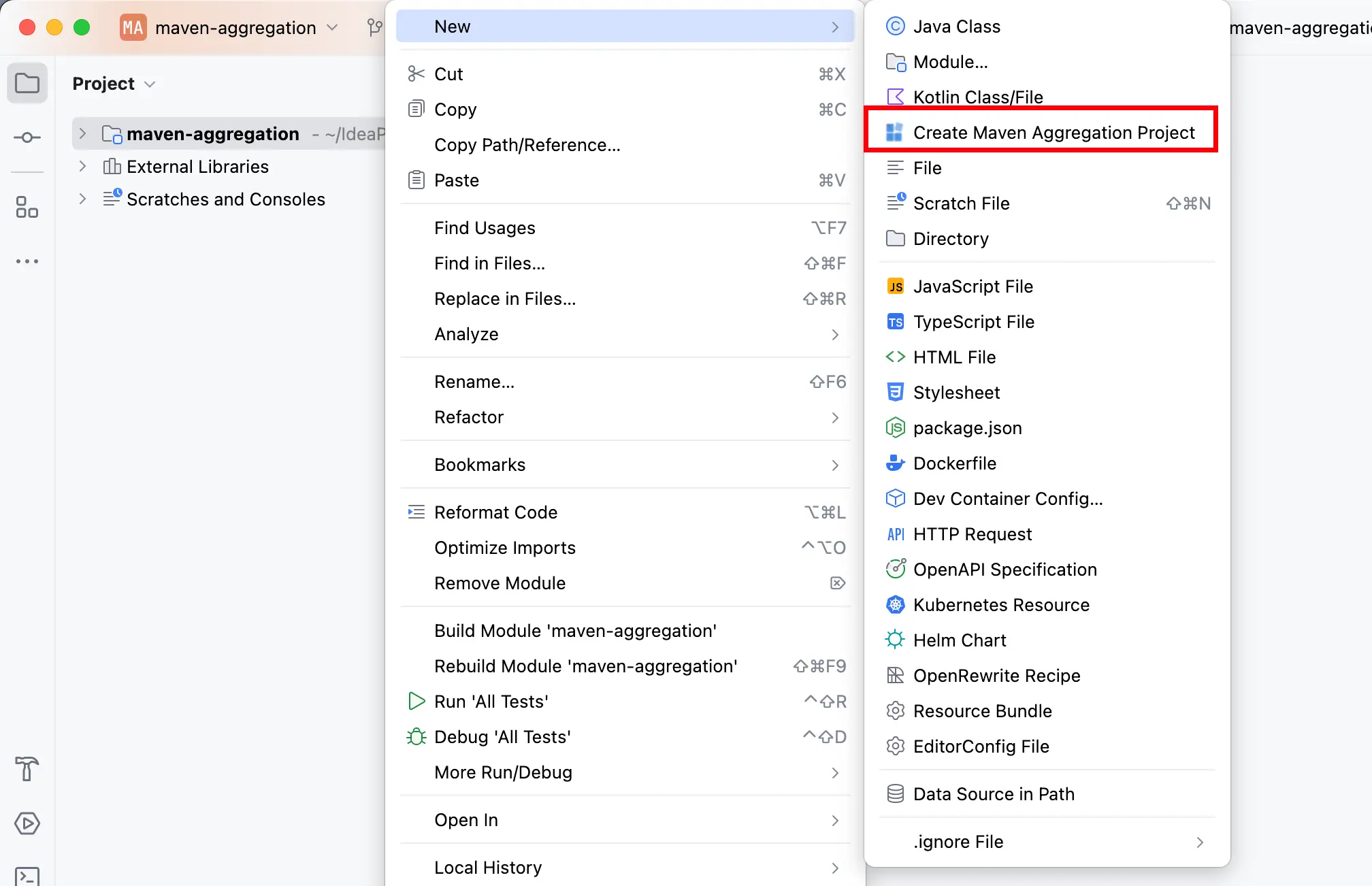Screen dimensions: 1372x886
Task: Open the Build hammer tool window
Action: [27, 769]
